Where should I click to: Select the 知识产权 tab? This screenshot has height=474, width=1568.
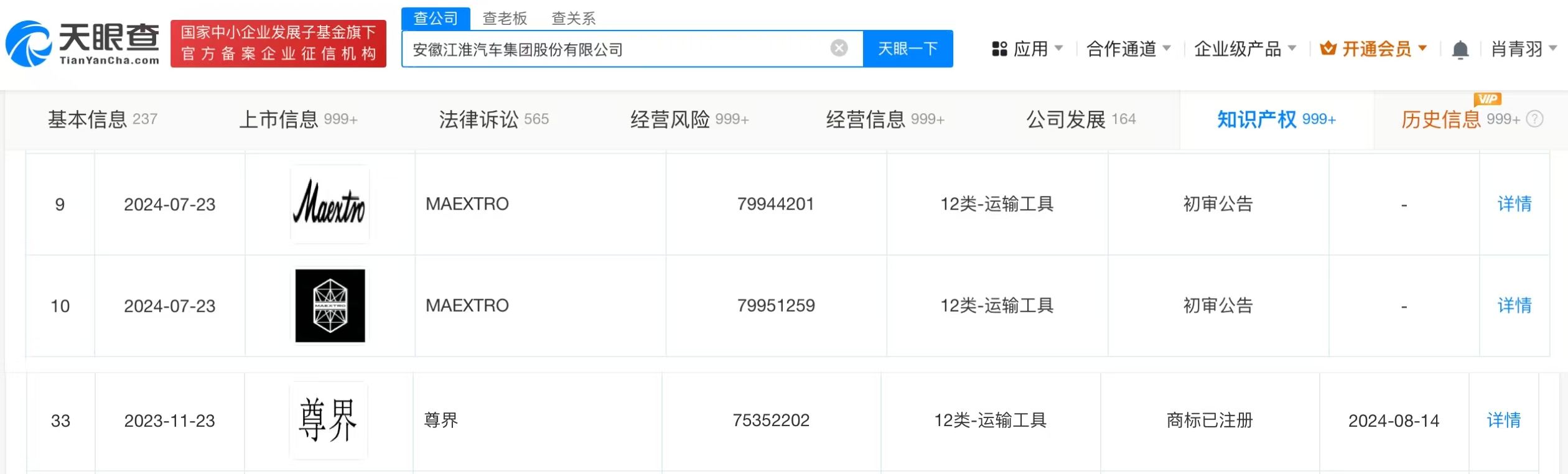click(x=1276, y=119)
